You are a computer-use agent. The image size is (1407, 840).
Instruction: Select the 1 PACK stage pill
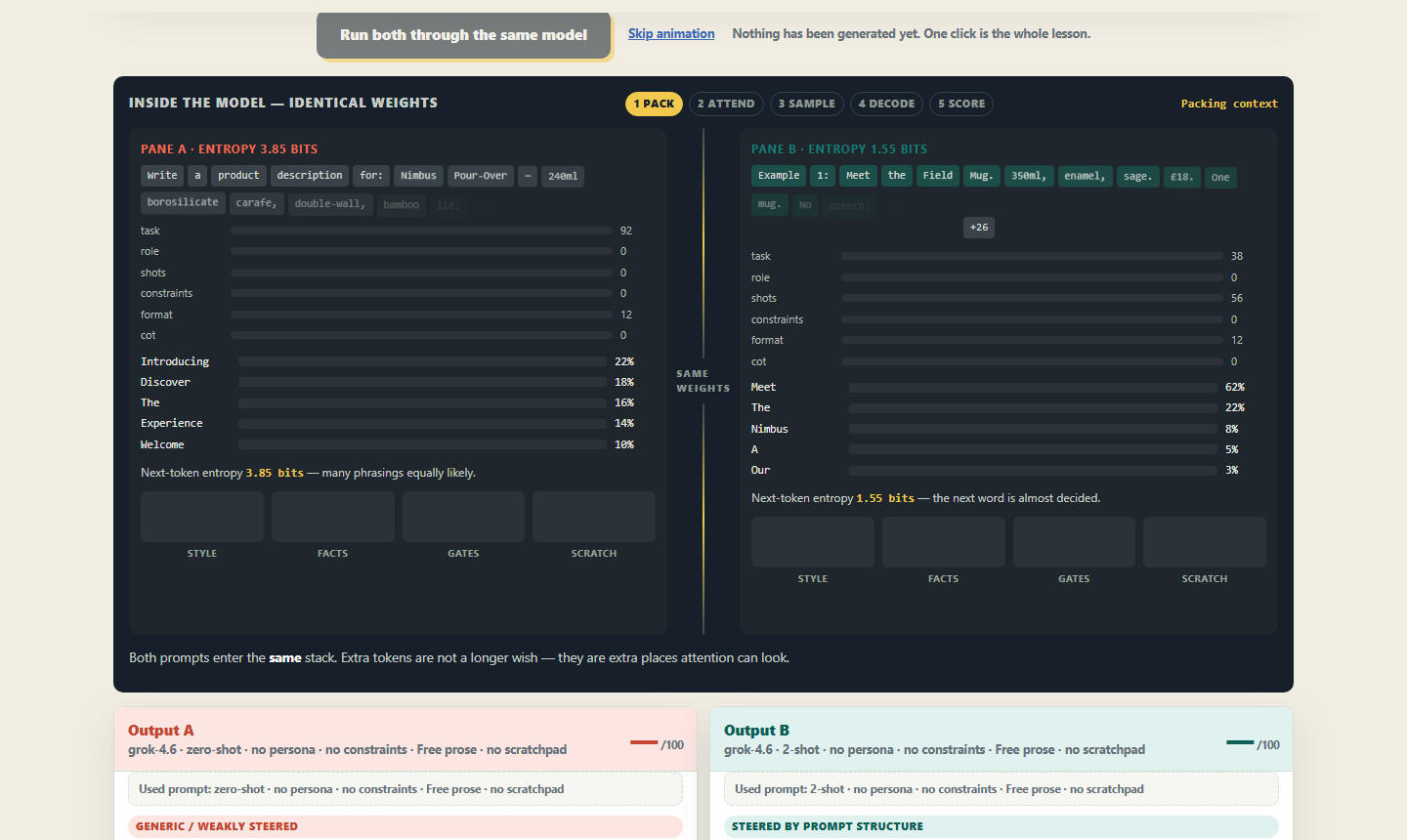pos(654,104)
